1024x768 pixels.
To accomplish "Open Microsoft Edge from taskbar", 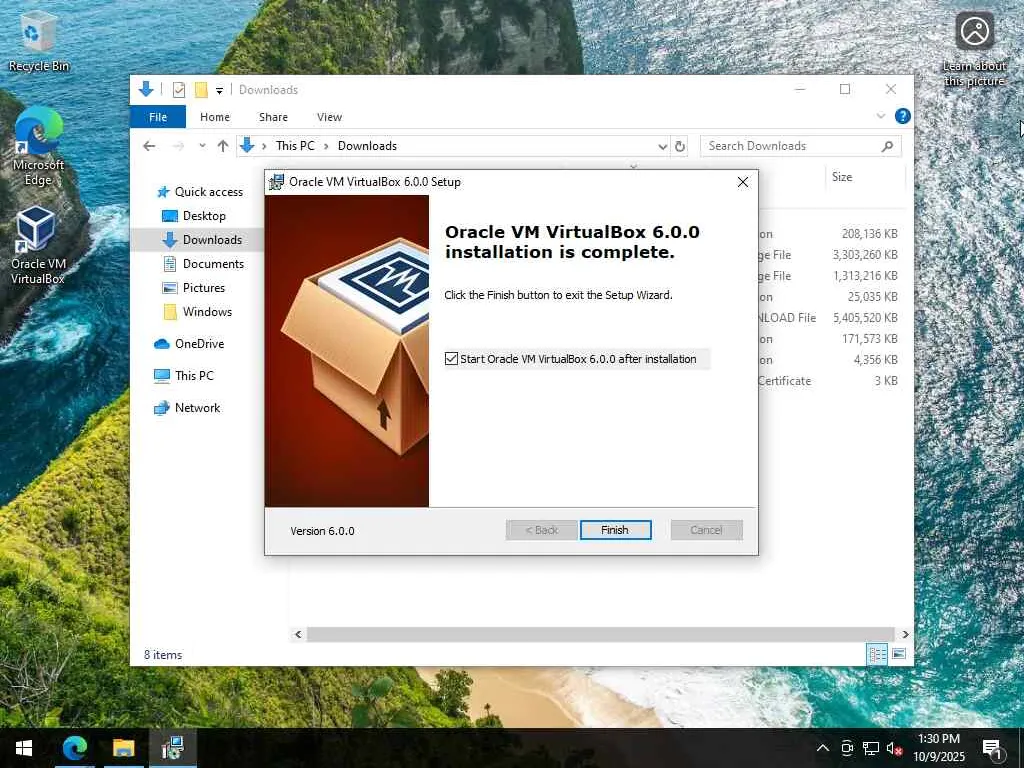I will tap(74, 748).
